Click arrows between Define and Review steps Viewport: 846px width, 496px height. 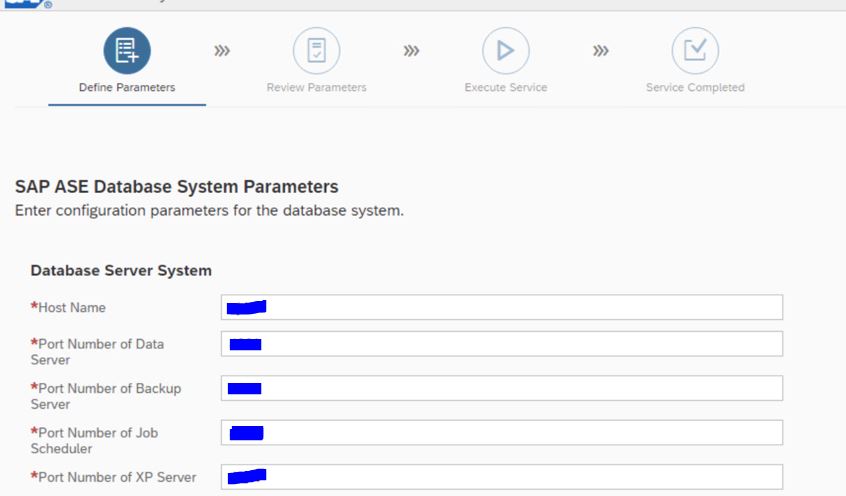click(222, 51)
